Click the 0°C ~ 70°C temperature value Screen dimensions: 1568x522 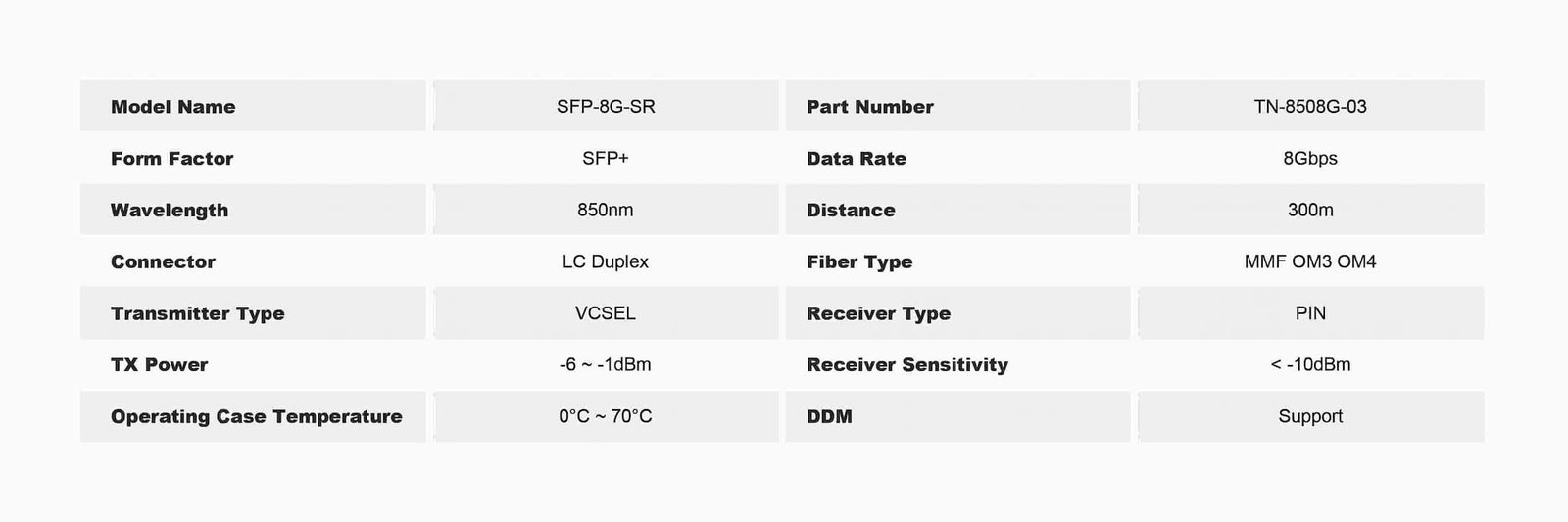[x=606, y=417]
